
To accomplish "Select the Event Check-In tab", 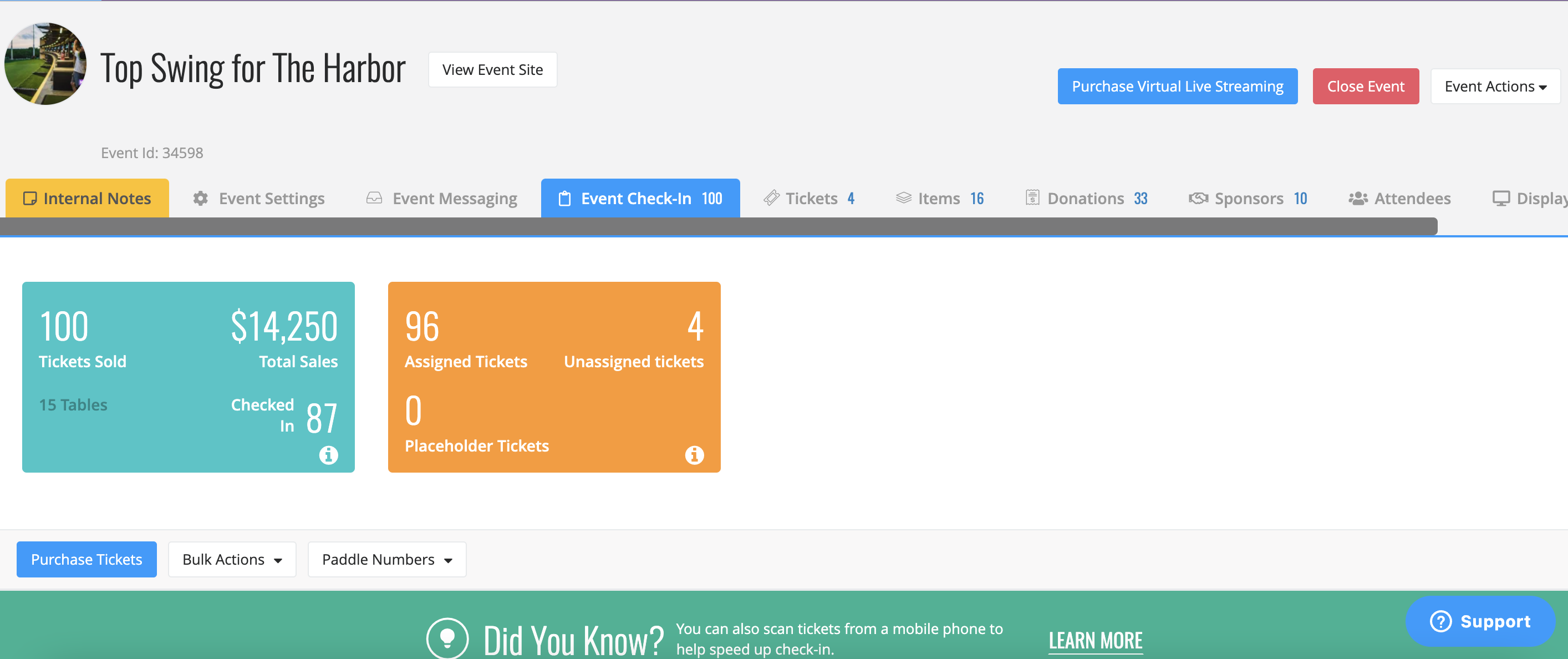I will coord(640,198).
